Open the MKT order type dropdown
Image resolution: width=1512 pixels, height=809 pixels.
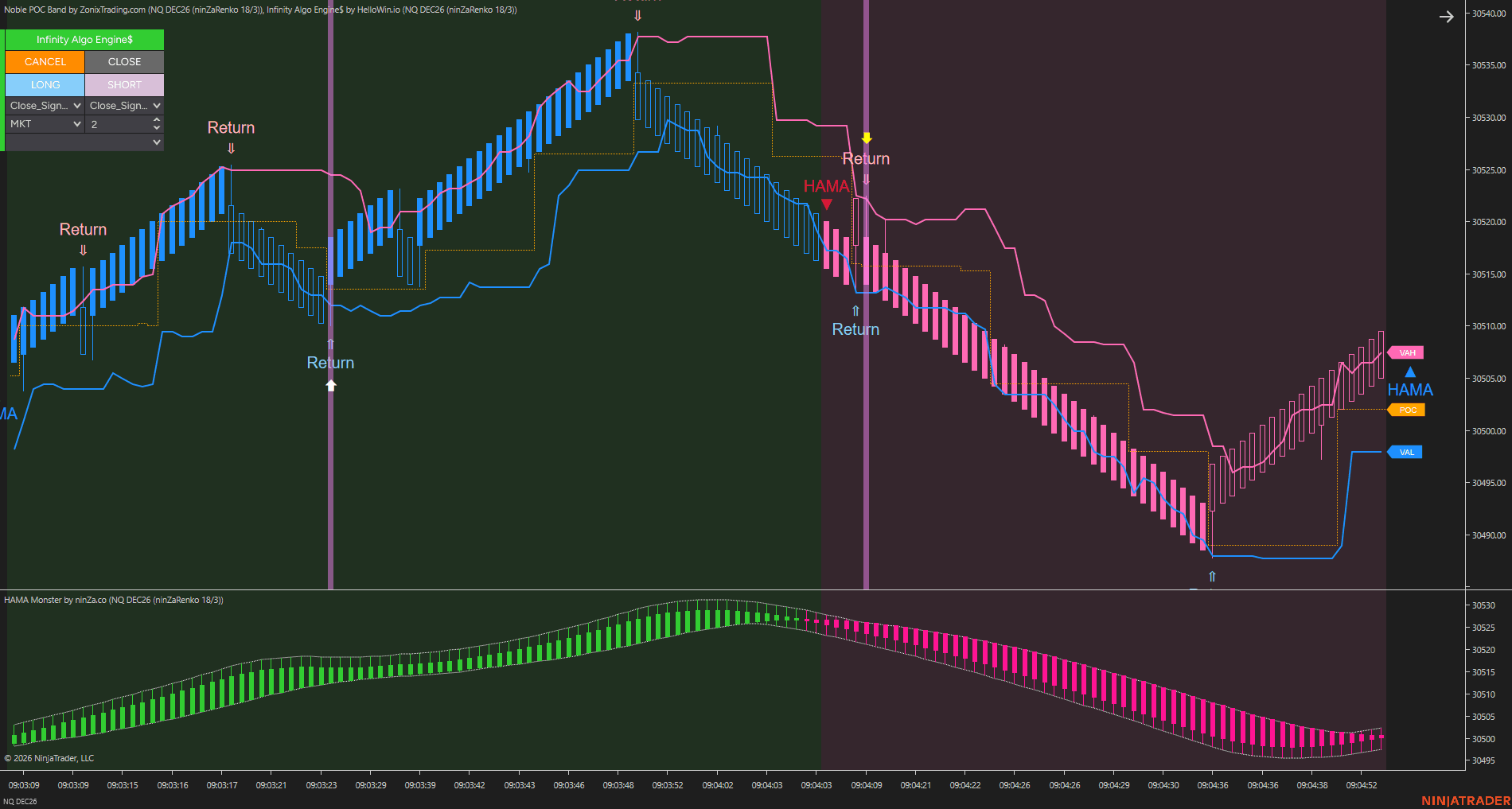[45, 124]
